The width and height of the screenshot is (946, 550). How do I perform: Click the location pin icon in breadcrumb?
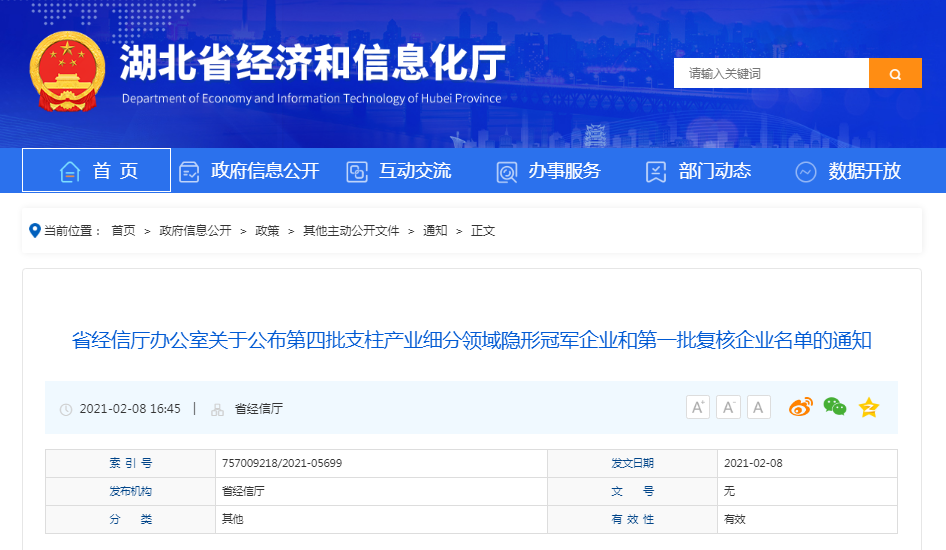click(x=35, y=230)
